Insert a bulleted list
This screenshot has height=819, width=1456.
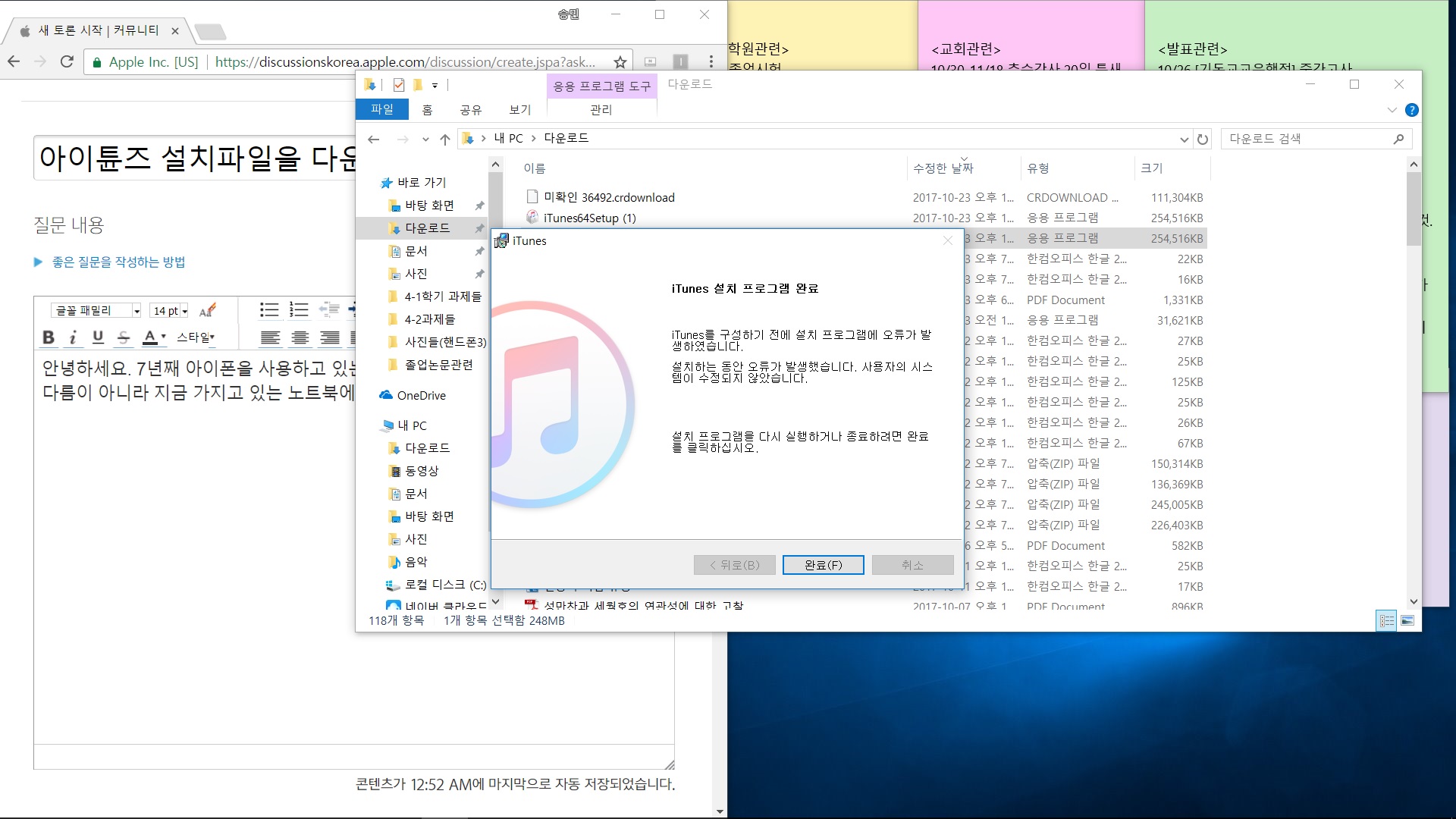(269, 309)
